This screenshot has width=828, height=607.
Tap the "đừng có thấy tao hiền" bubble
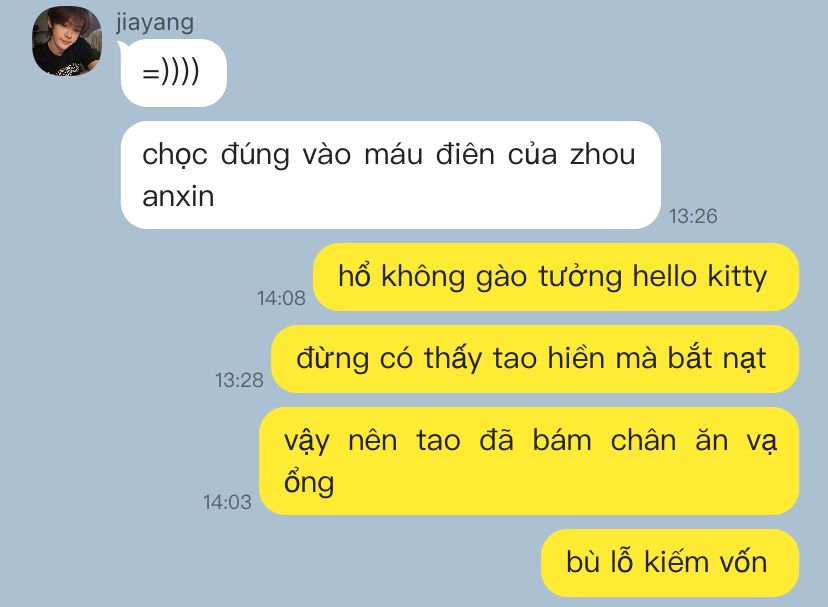(535, 359)
